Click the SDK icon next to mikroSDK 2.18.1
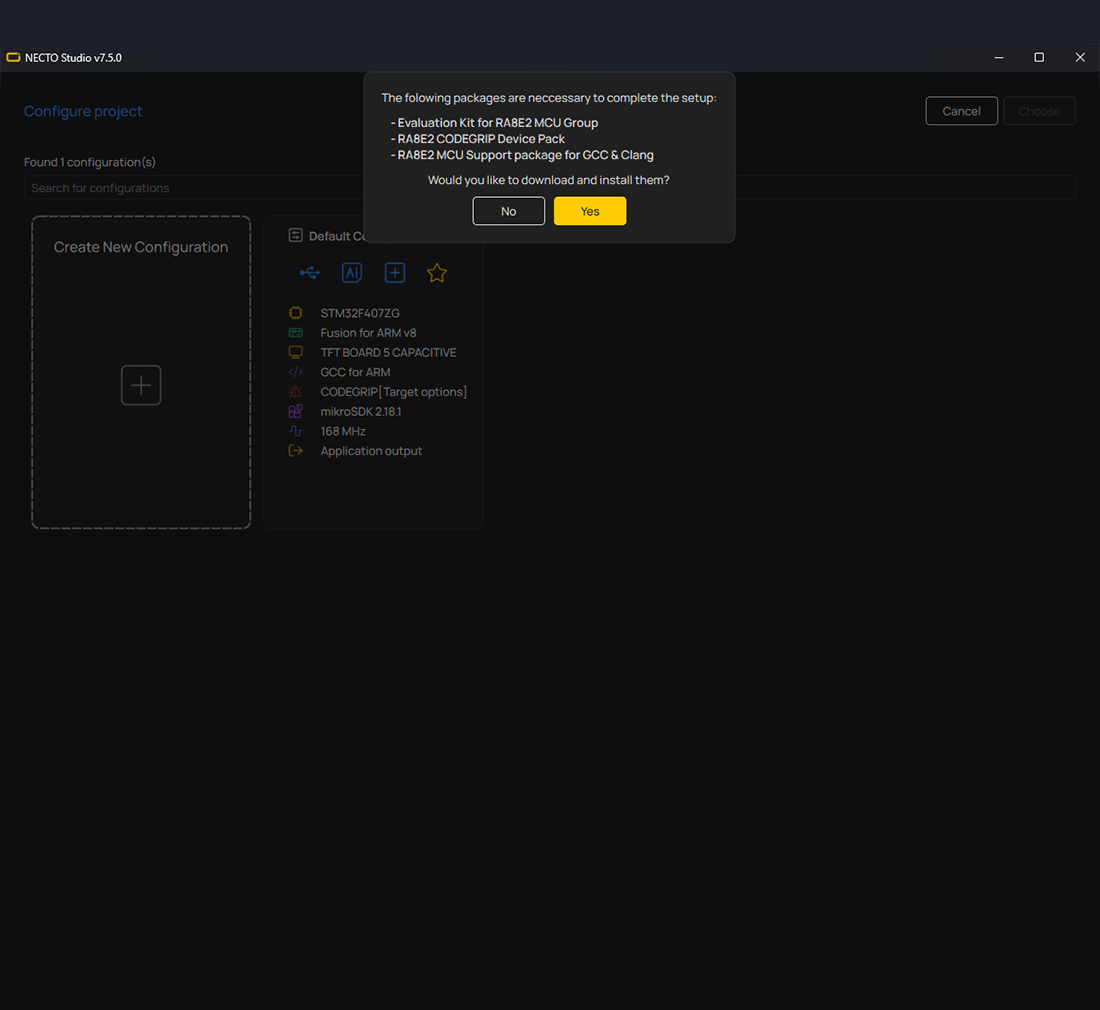The height and width of the screenshot is (1010, 1100). click(x=296, y=411)
